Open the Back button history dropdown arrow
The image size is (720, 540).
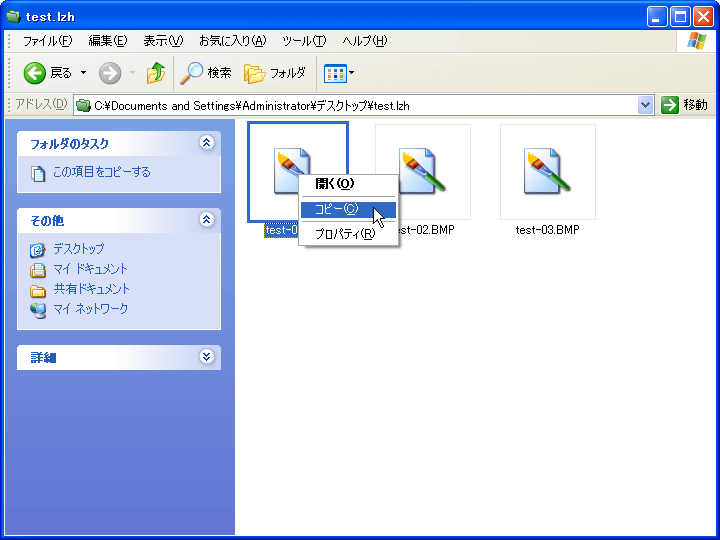(x=83, y=73)
